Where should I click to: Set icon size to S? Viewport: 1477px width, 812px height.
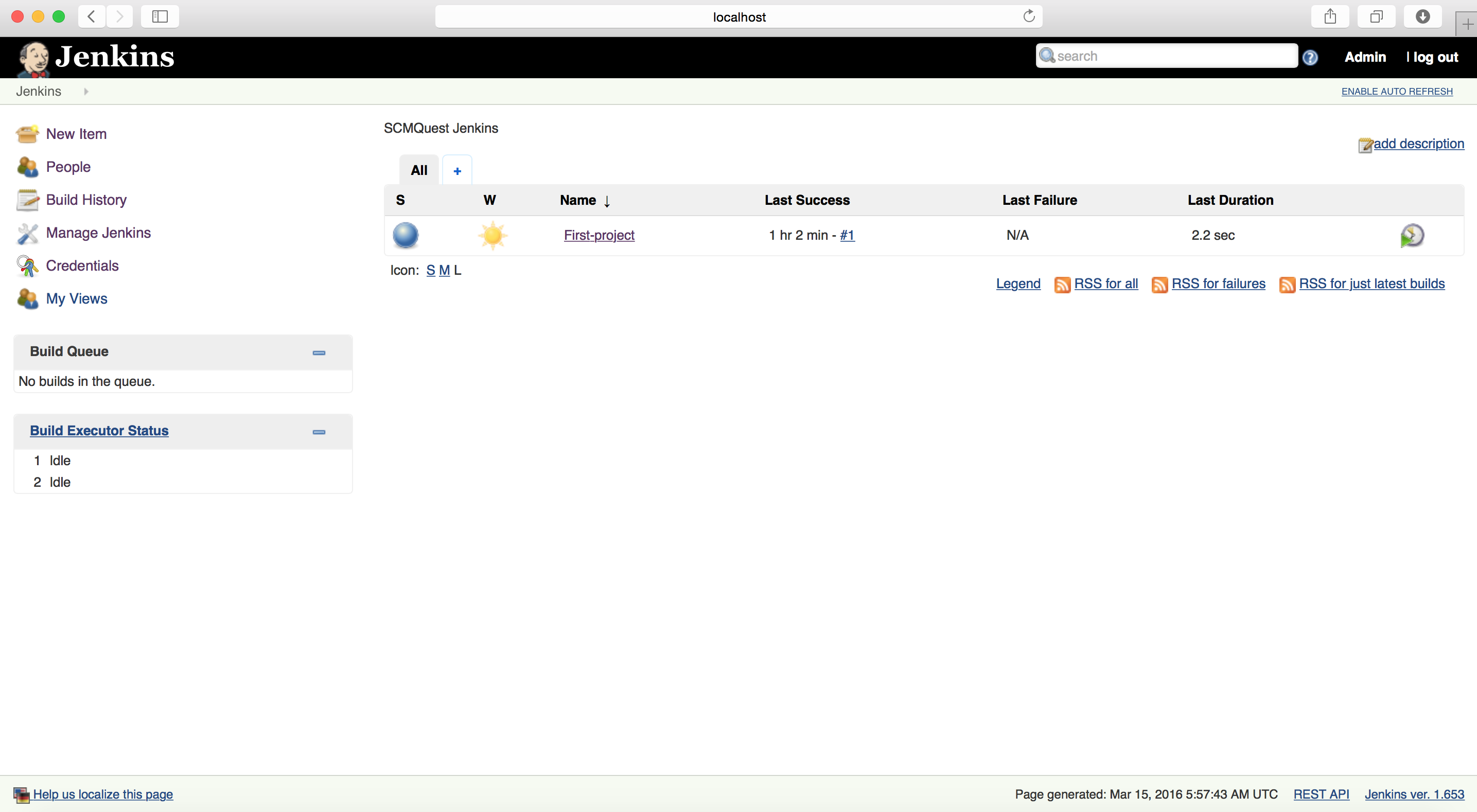pos(431,271)
